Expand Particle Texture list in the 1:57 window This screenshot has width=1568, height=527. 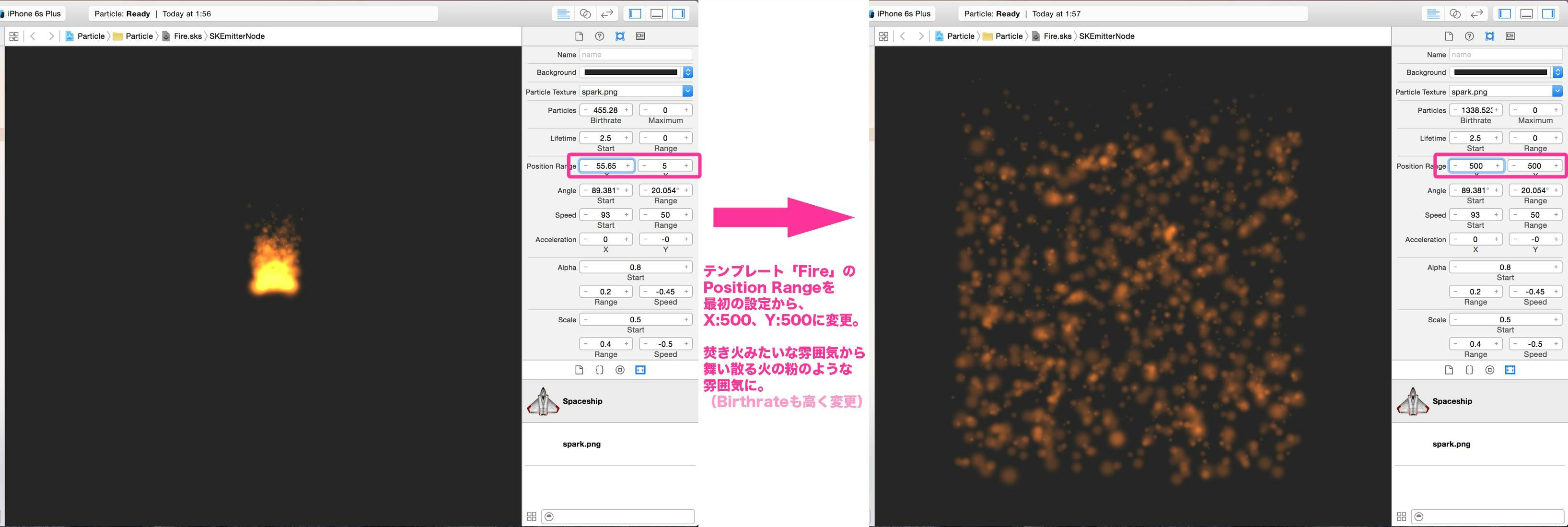[x=1557, y=92]
